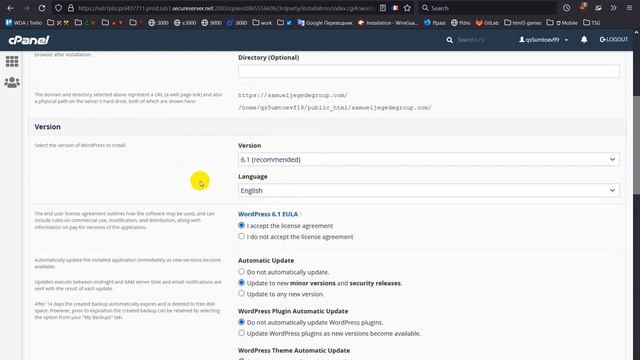Open the Google Переводчик bookmark
Viewport: 640px width, 360px height.
coord(325,23)
